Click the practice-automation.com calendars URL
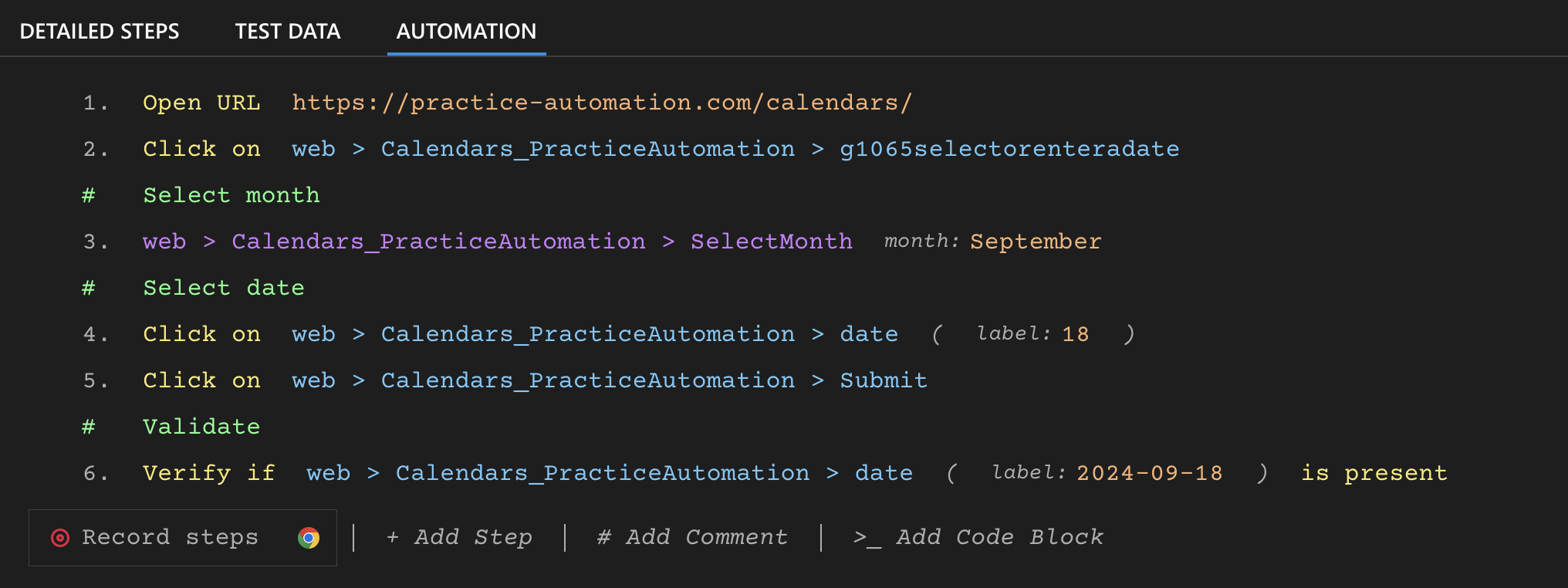This screenshot has width=1568, height=588. 602,103
